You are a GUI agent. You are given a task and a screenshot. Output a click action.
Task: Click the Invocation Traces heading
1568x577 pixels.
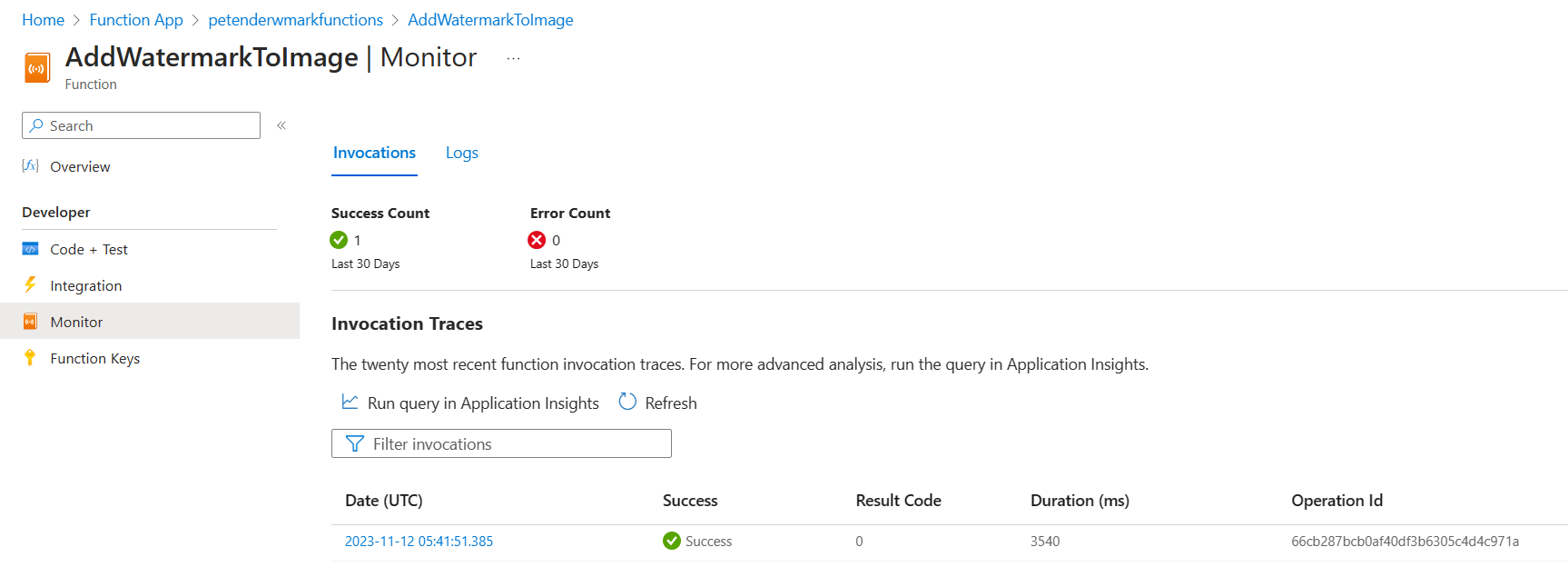point(407,323)
